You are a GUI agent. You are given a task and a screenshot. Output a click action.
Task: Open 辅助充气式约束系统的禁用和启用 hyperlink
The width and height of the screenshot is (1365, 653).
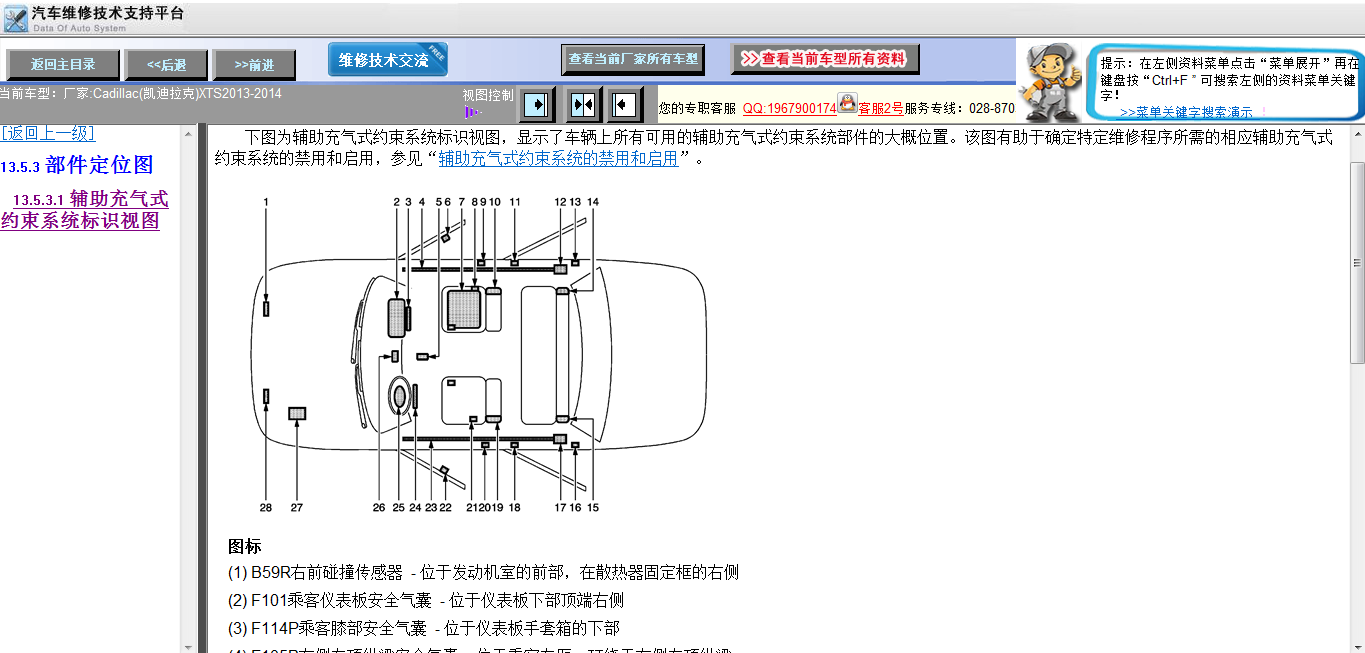(x=558, y=159)
